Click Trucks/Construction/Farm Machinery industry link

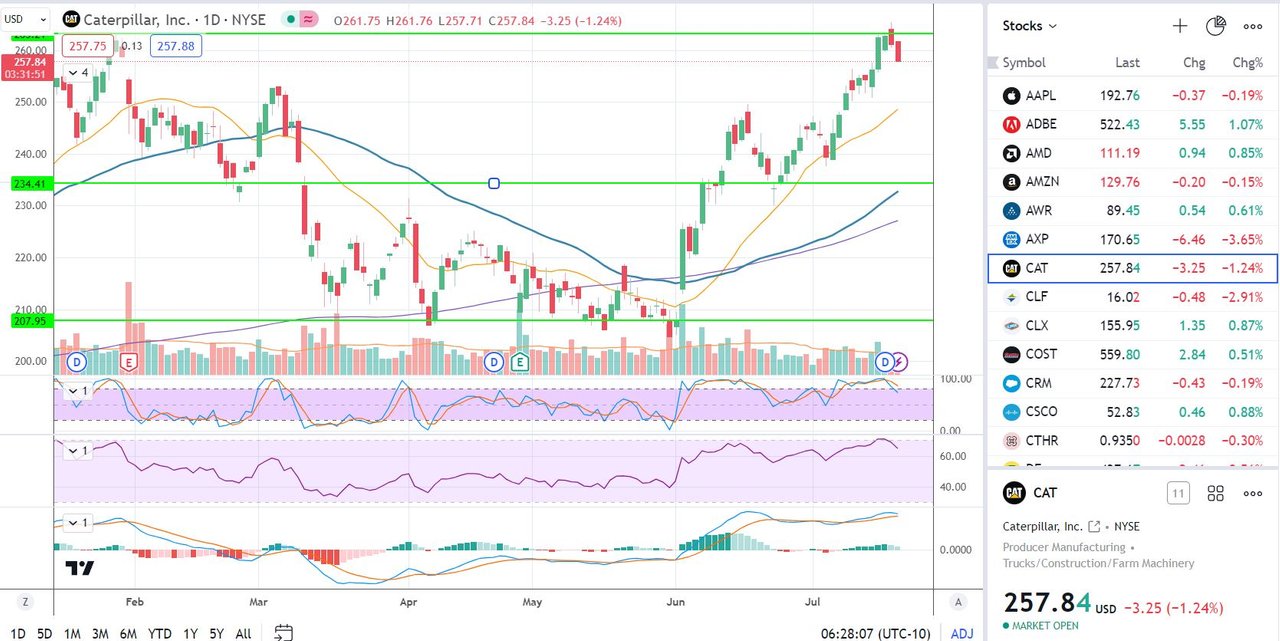1098,563
